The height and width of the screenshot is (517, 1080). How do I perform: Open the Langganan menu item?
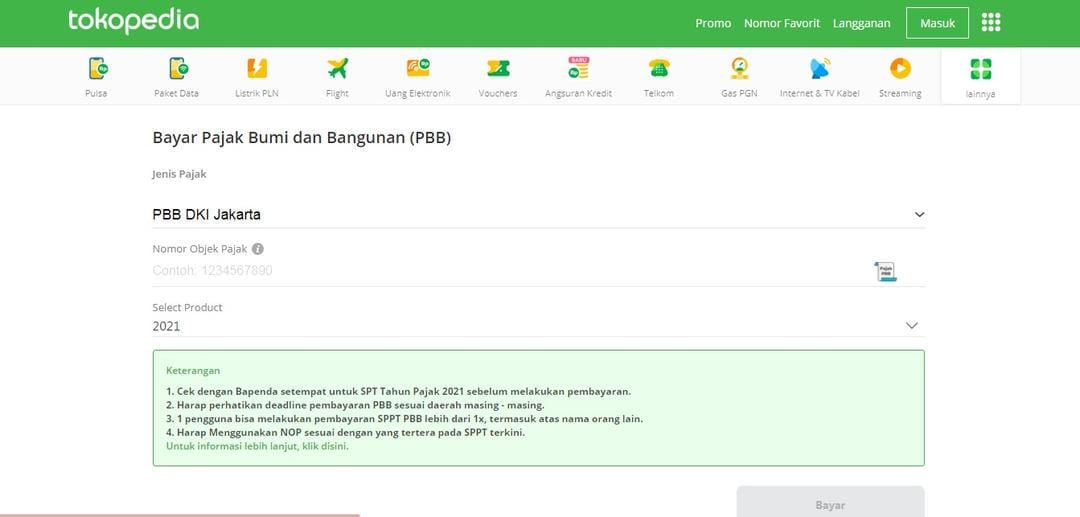pyautogui.click(x=861, y=23)
